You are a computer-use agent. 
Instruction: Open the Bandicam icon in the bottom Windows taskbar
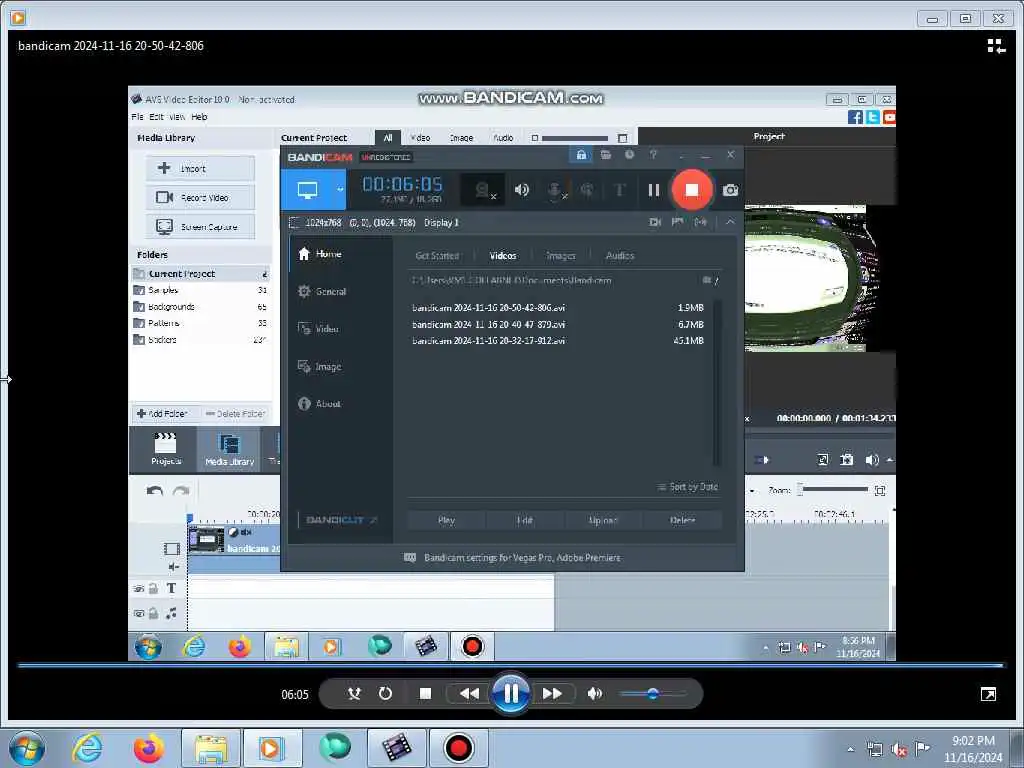tap(458, 748)
